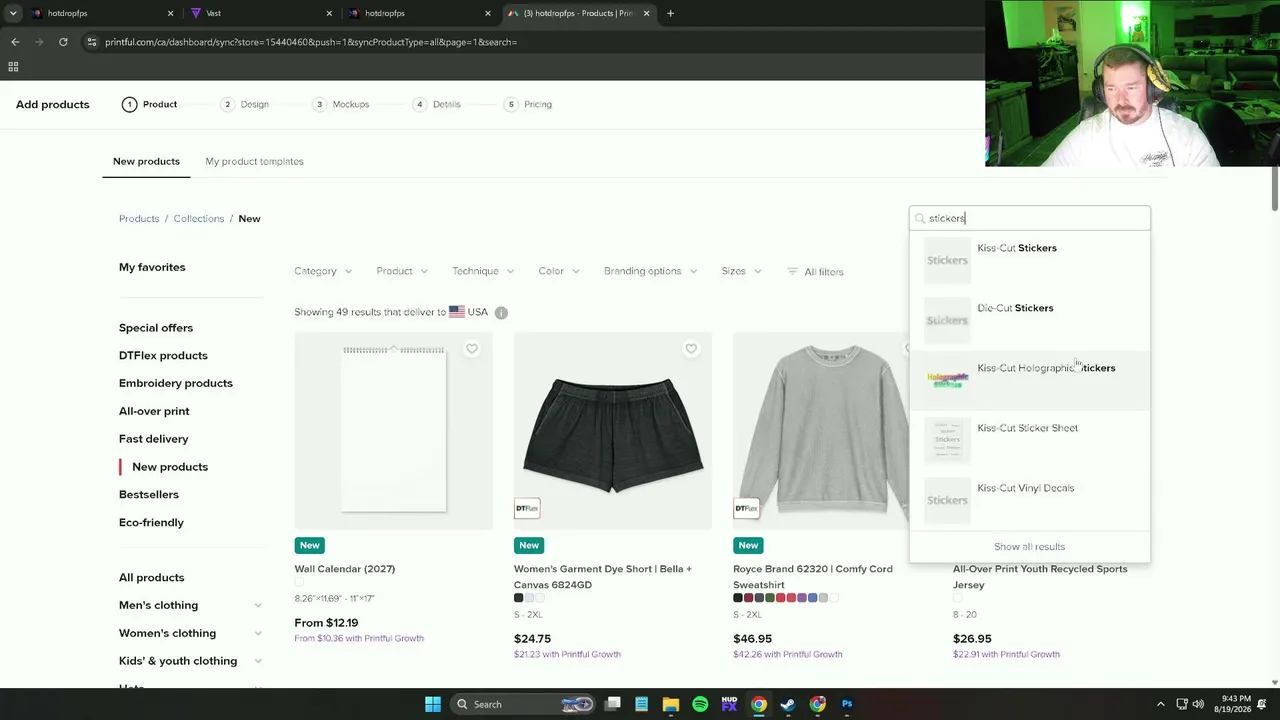Open File Explorer from the taskbar
Screen dimensions: 1280x720
pyautogui.click(x=671, y=704)
